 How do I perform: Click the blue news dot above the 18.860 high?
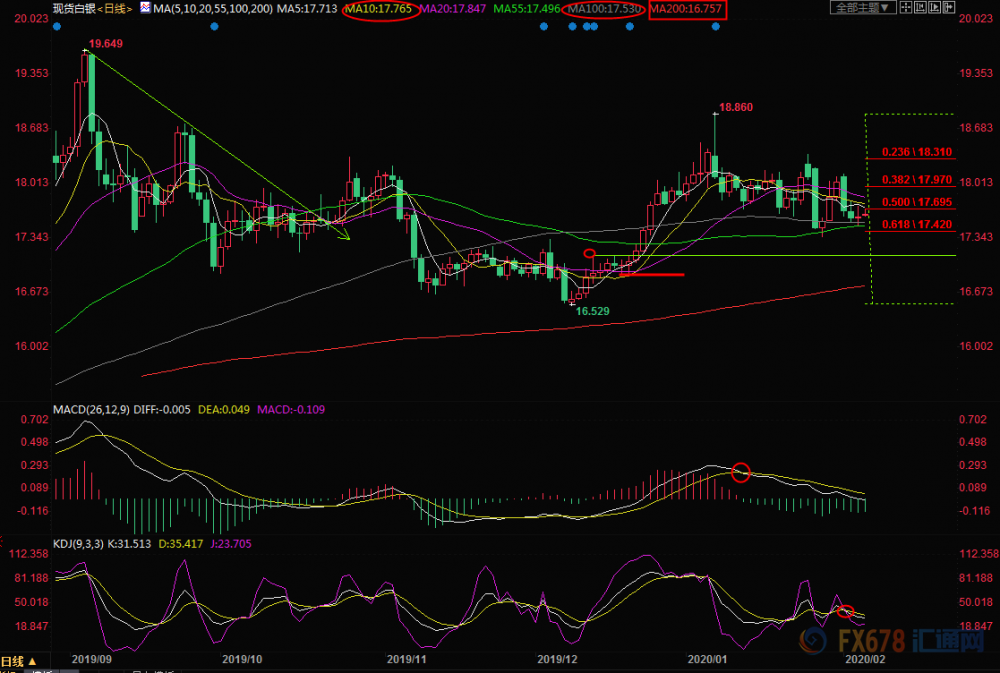tap(716, 27)
